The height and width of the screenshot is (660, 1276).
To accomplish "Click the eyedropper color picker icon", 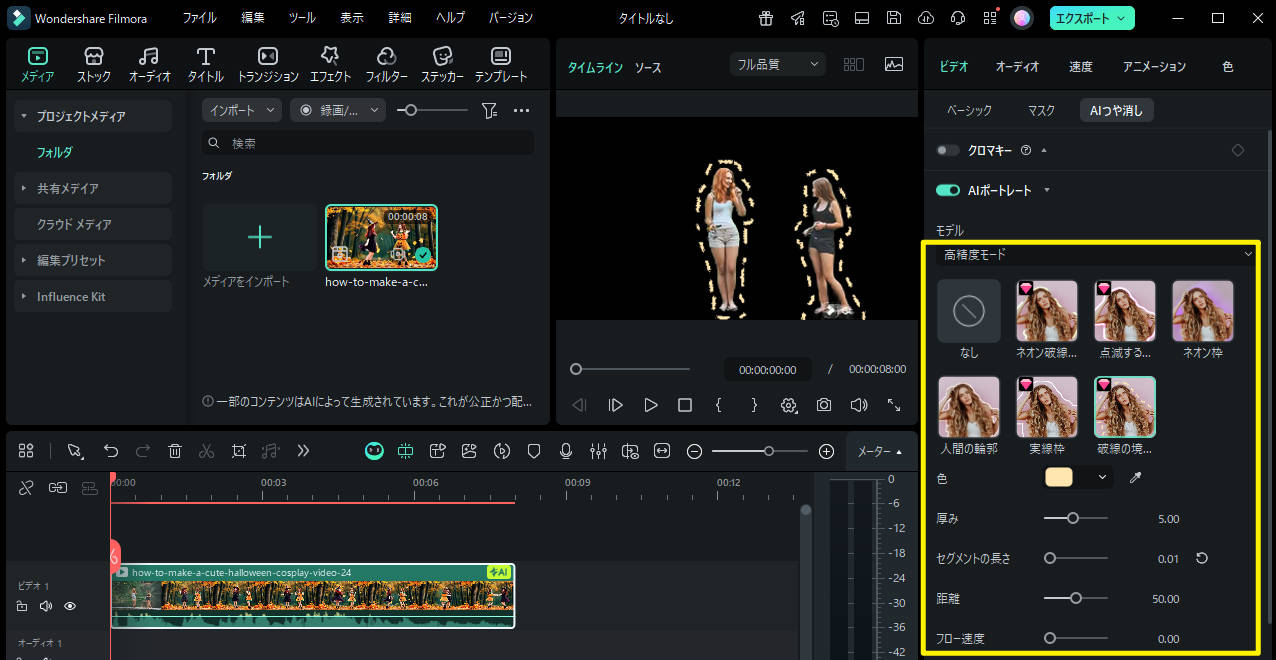I will [1135, 478].
